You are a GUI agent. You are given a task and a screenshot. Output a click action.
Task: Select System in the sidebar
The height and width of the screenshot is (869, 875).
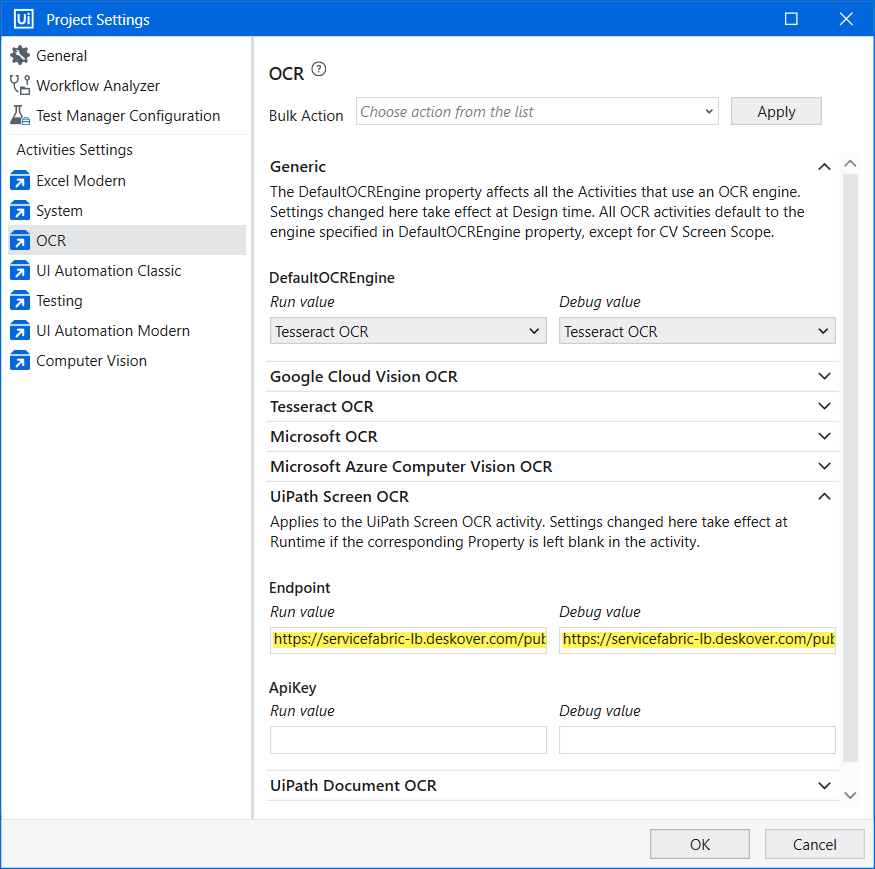click(x=59, y=211)
